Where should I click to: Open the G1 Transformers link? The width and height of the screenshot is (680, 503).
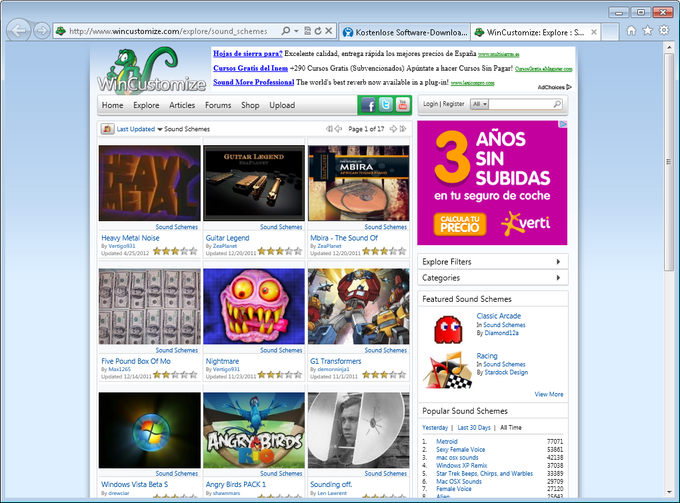click(335, 361)
